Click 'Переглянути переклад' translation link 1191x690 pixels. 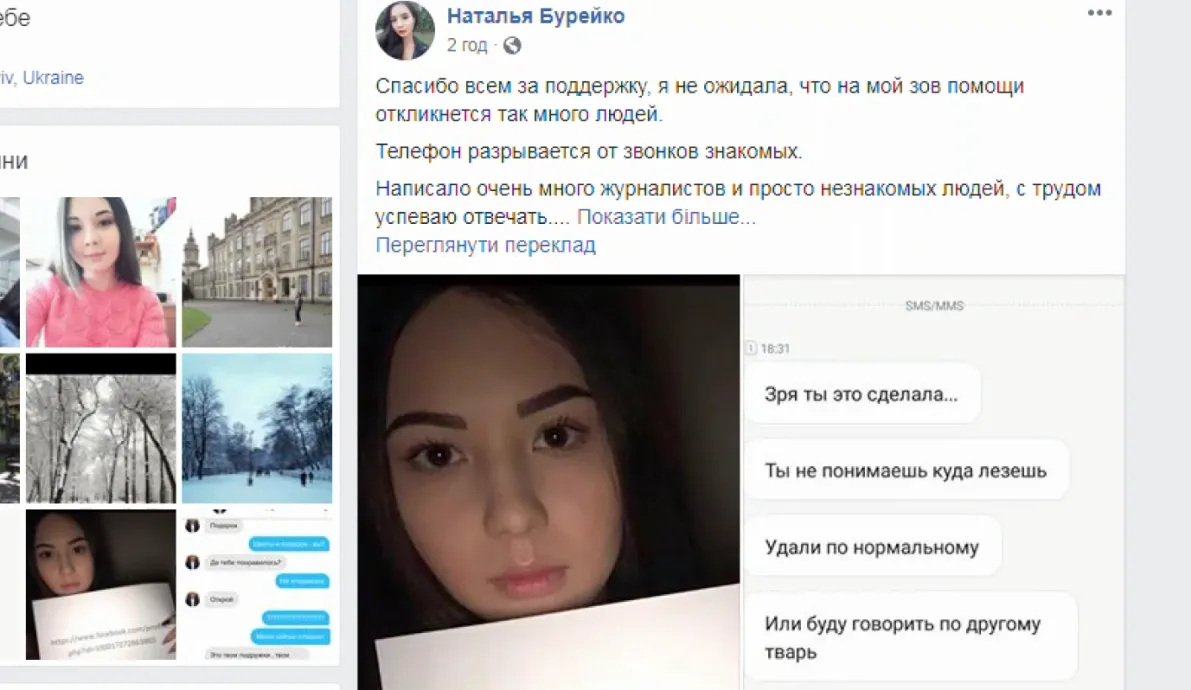point(485,245)
